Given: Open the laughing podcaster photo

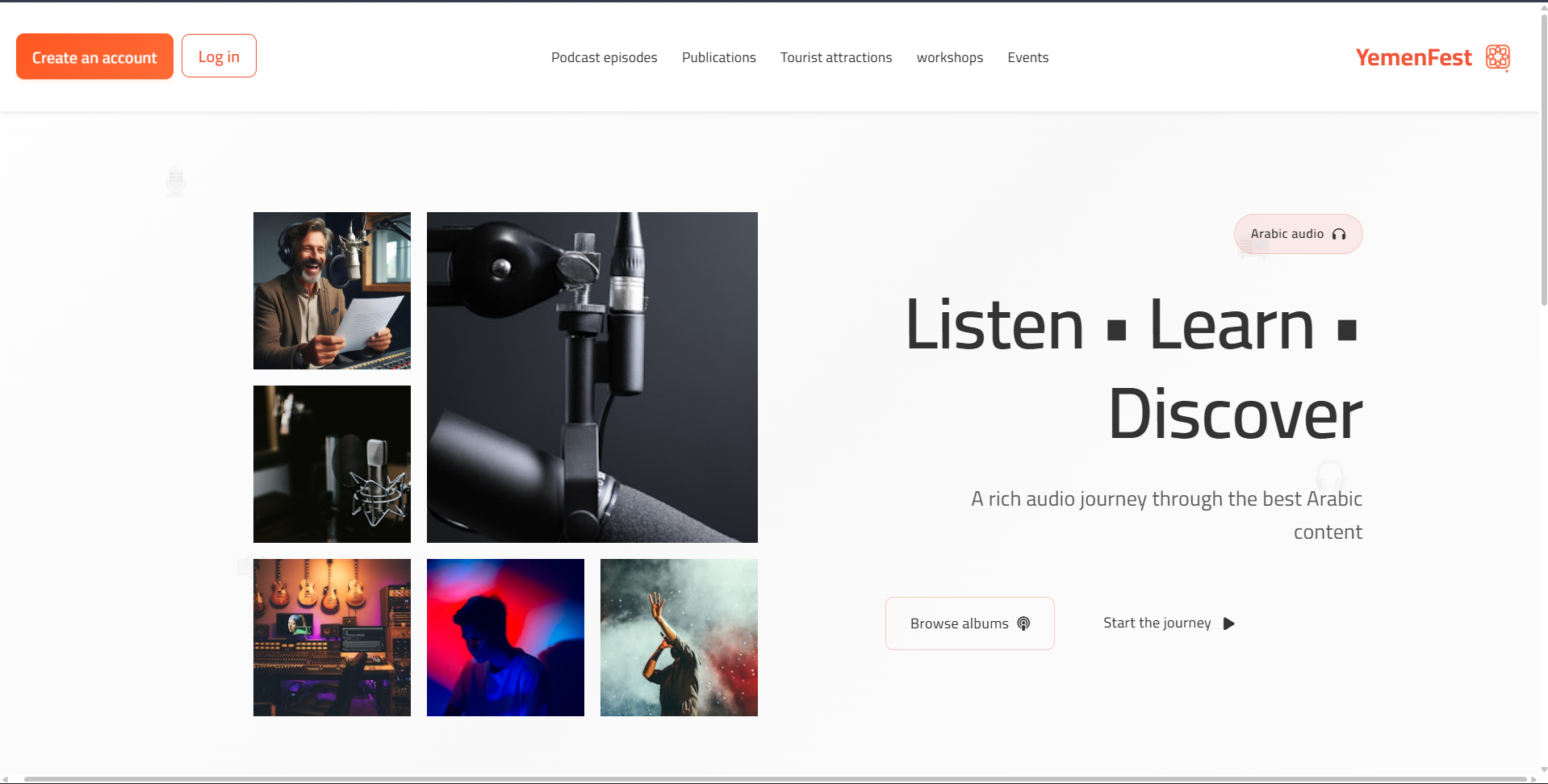Looking at the screenshot, I should [x=332, y=290].
